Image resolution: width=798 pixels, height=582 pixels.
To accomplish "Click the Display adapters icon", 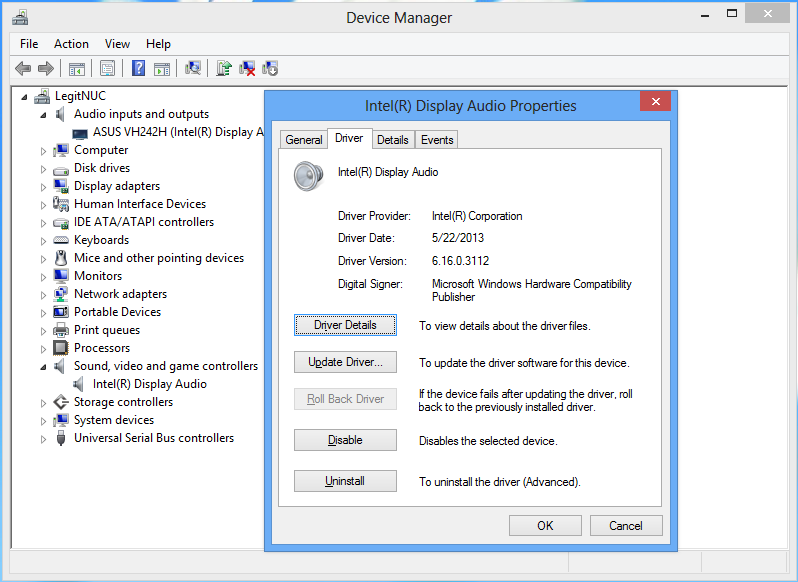I will [61, 186].
